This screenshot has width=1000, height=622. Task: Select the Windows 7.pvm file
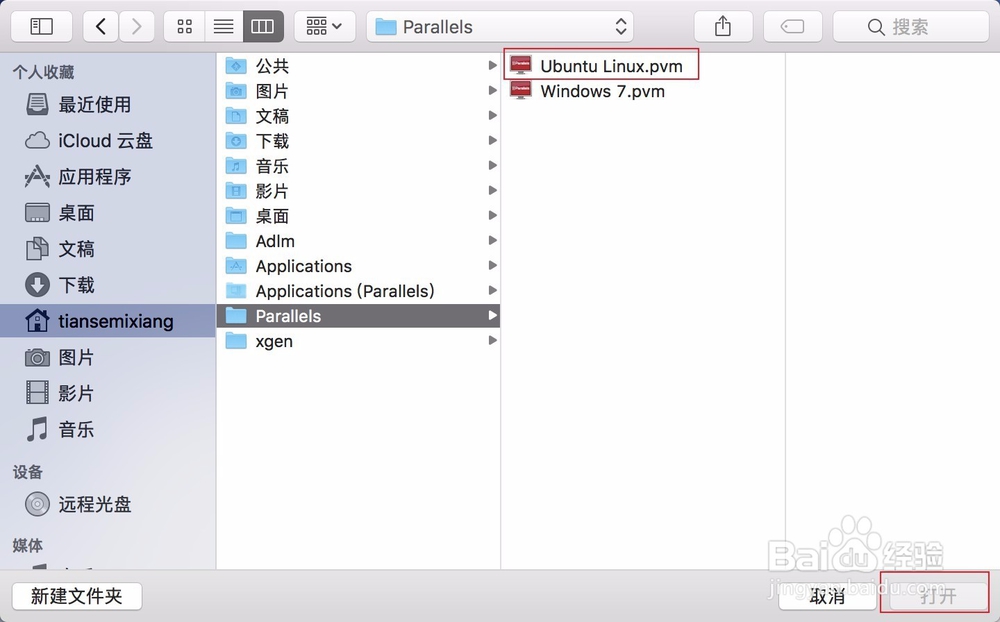(x=601, y=91)
